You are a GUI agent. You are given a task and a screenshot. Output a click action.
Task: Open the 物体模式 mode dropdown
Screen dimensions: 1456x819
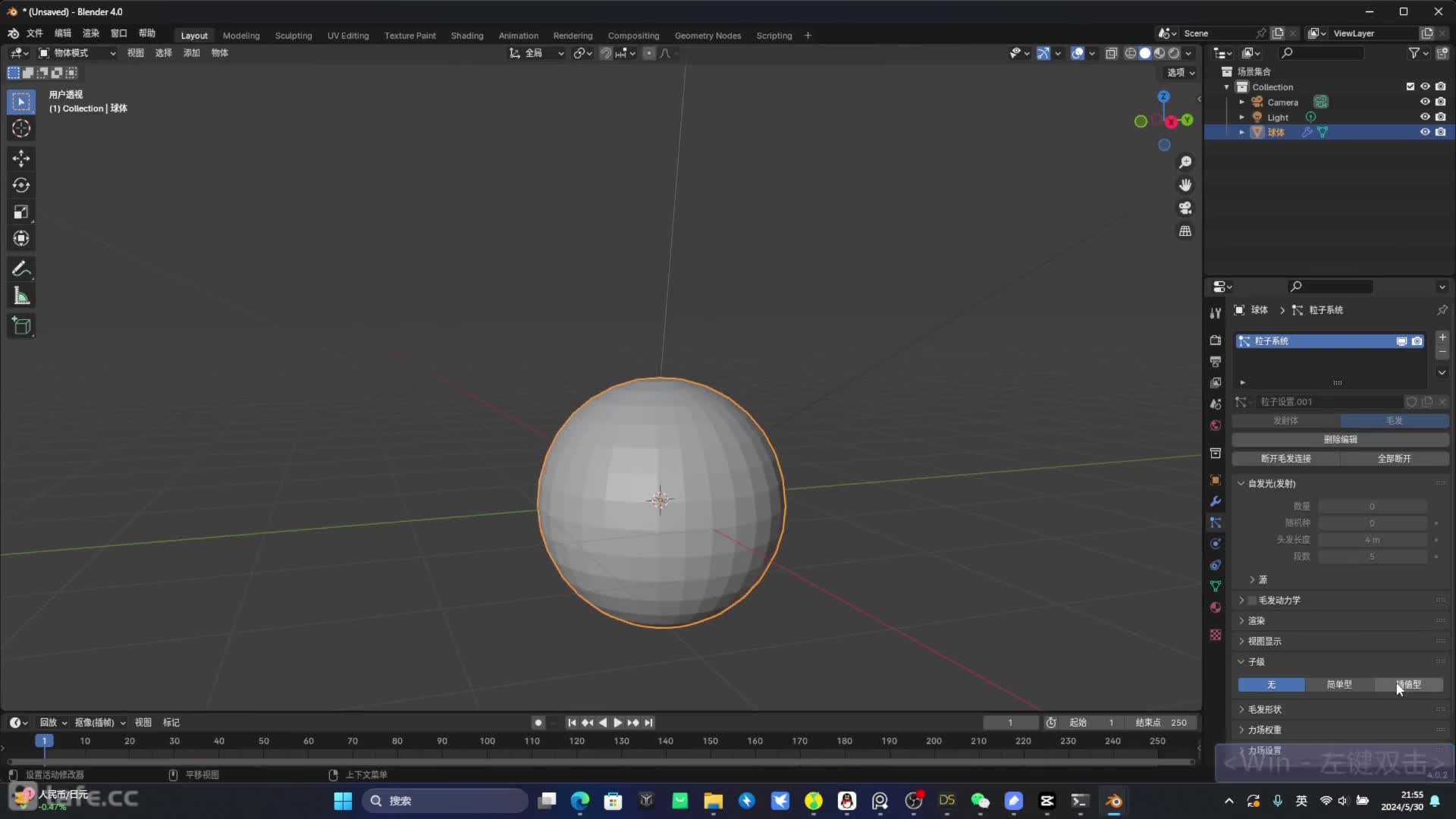(77, 53)
